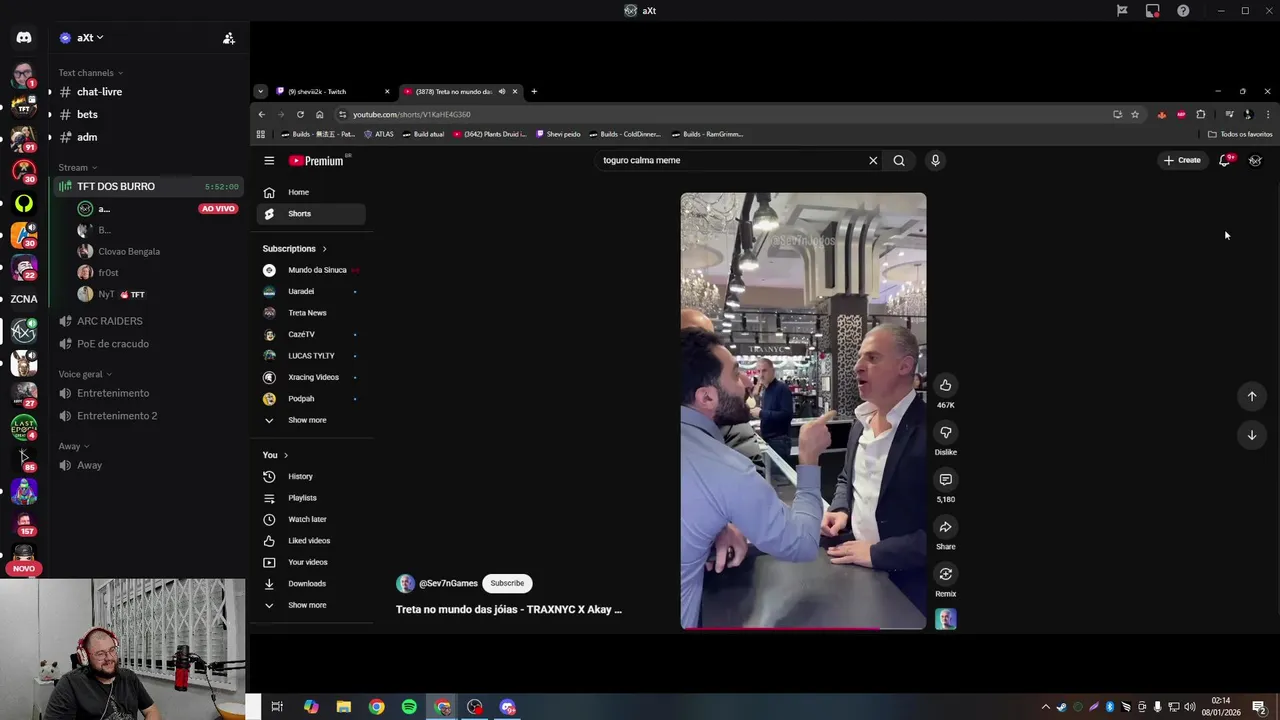Open Playlists in the sidebar

pos(311,498)
